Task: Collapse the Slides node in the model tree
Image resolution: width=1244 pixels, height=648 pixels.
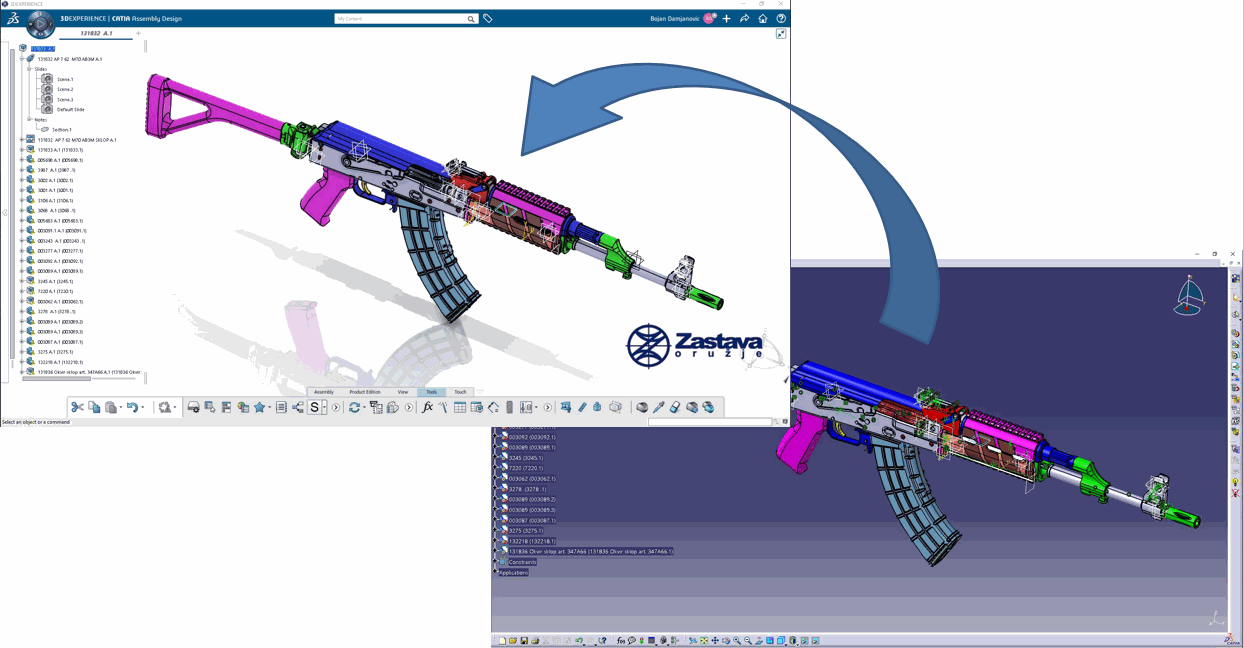Action: (x=30, y=70)
